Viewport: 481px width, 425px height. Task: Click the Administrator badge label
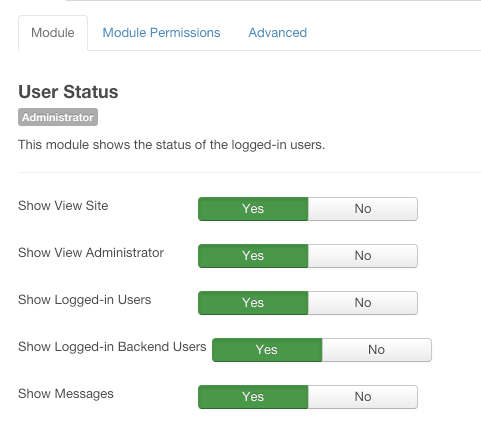[x=58, y=117]
